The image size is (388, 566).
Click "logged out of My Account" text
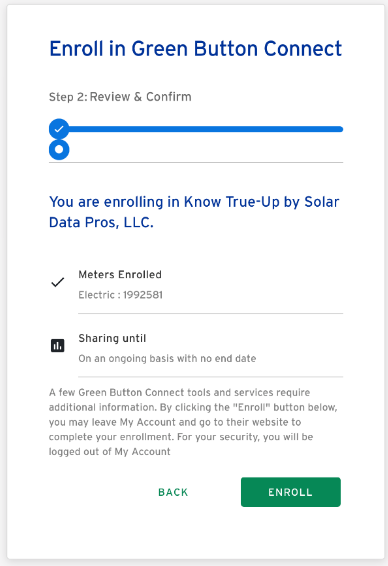pos(110,452)
